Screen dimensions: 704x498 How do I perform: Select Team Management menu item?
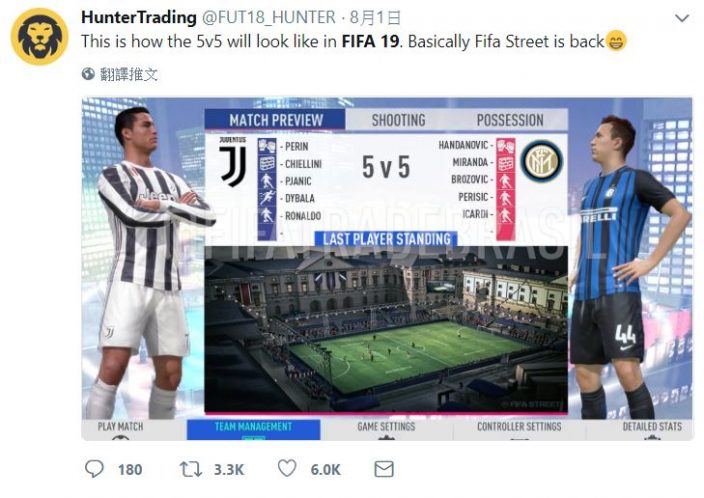tap(253, 429)
